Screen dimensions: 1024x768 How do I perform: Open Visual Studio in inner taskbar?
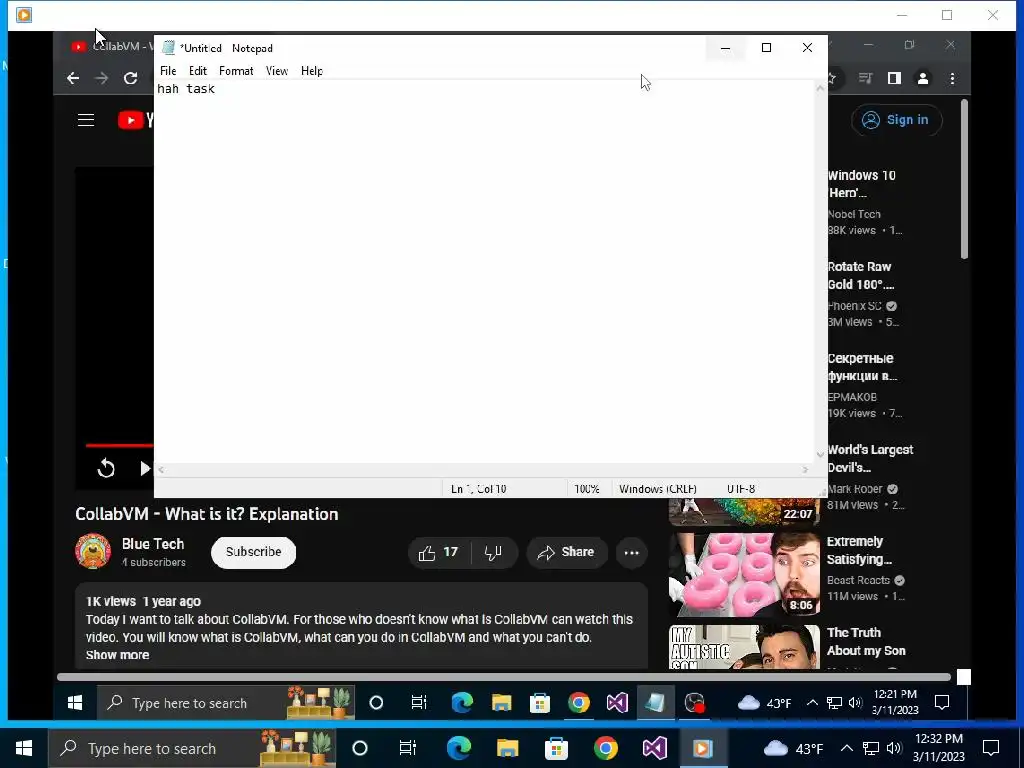(617, 703)
